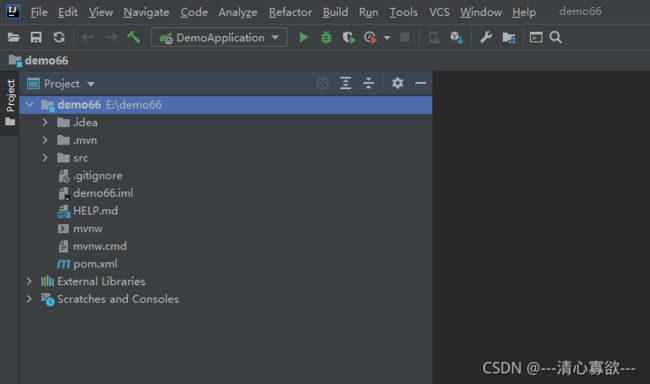650x384 pixels.
Task: Click Run with Coverage shield icon
Action: pyautogui.click(x=349, y=38)
